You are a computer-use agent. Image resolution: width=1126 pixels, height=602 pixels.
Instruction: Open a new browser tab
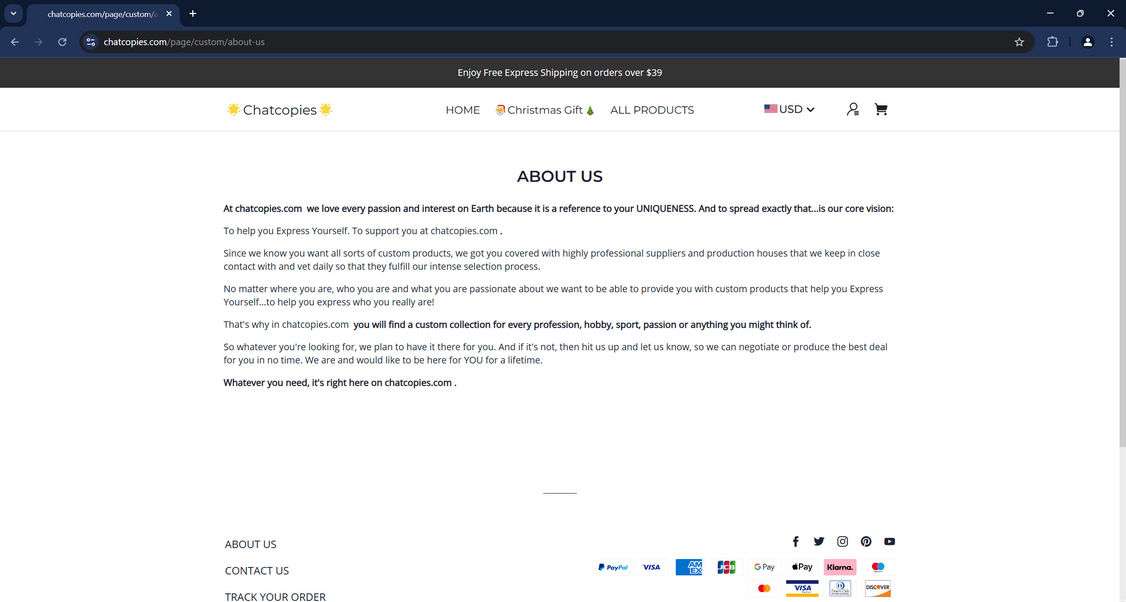tap(192, 14)
